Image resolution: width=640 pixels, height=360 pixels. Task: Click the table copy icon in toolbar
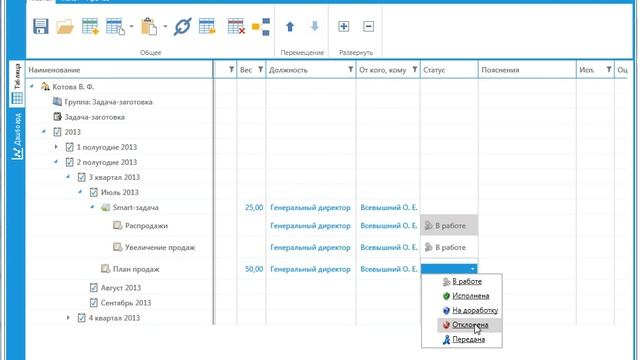tap(115, 27)
